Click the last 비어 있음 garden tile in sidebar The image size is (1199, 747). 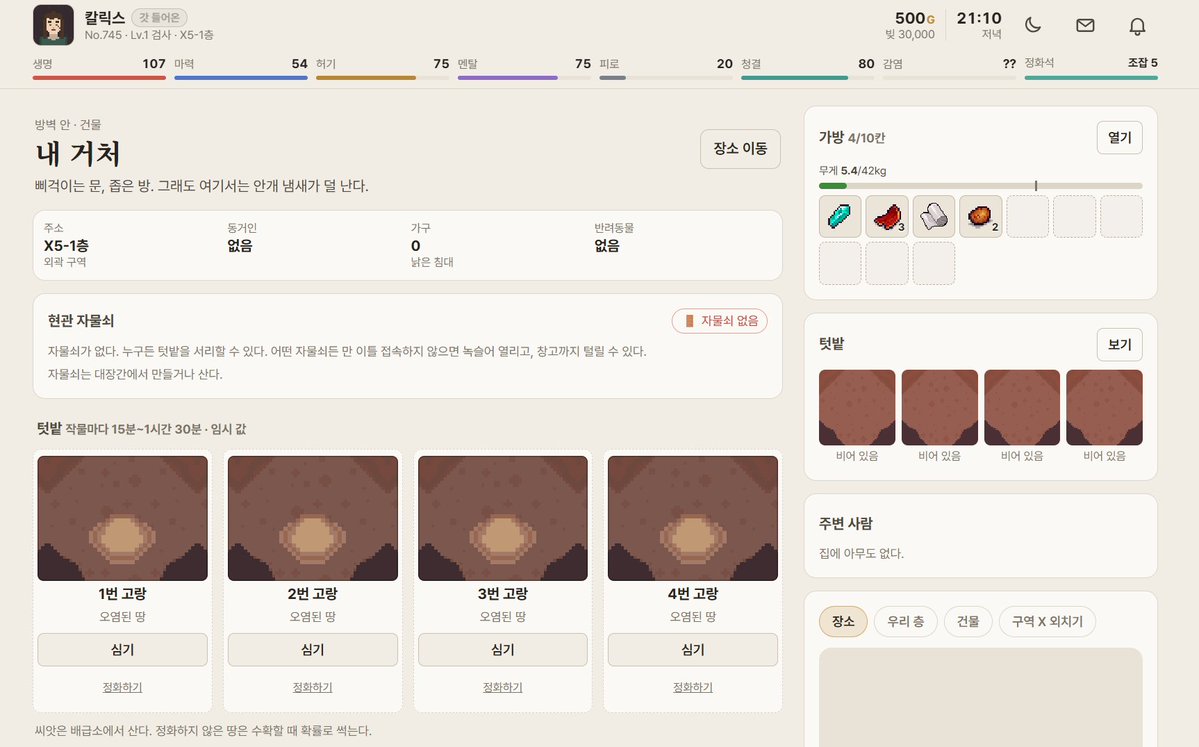[x=1104, y=408]
